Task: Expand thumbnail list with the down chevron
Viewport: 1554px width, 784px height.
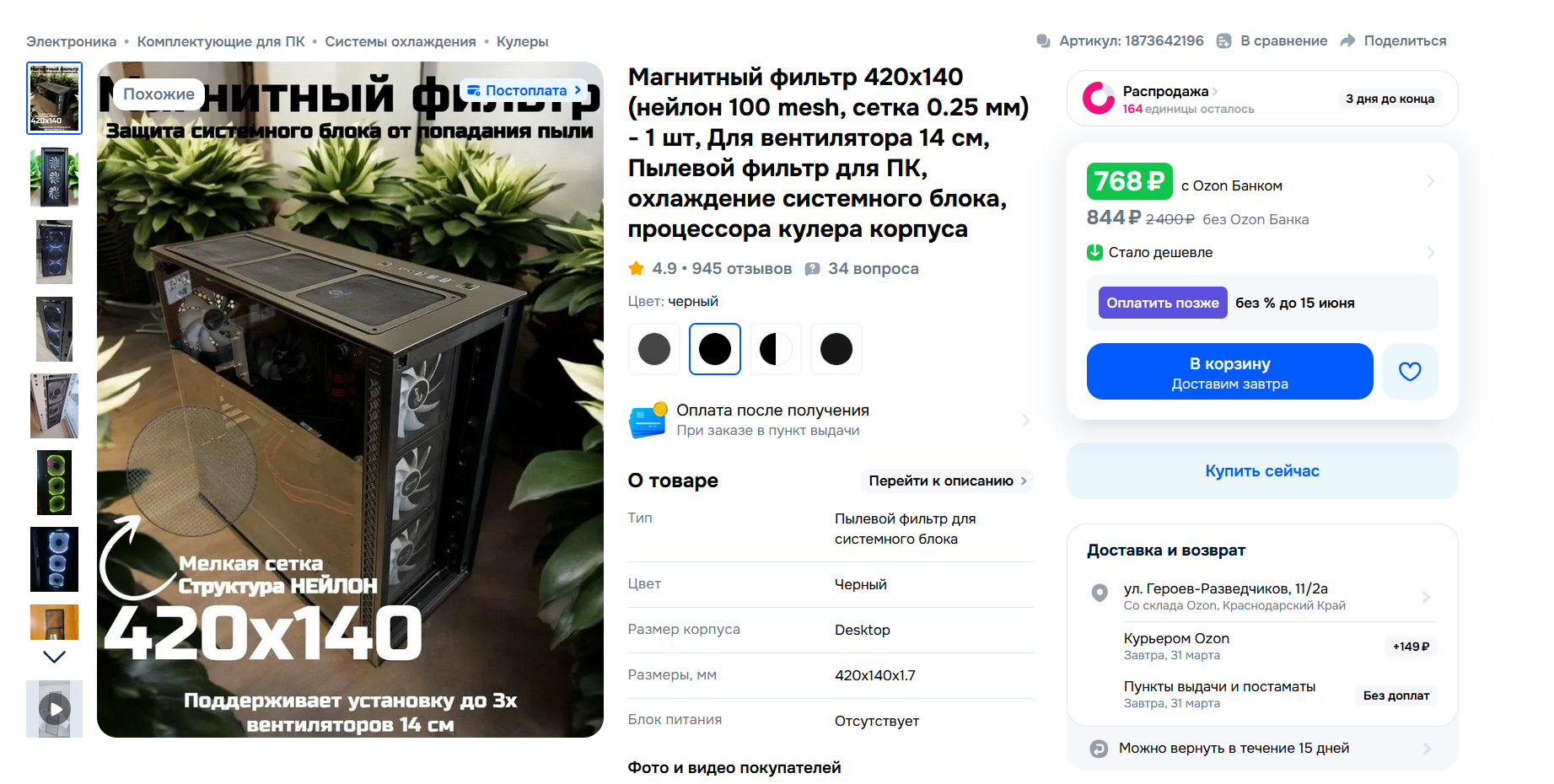Action: point(54,657)
